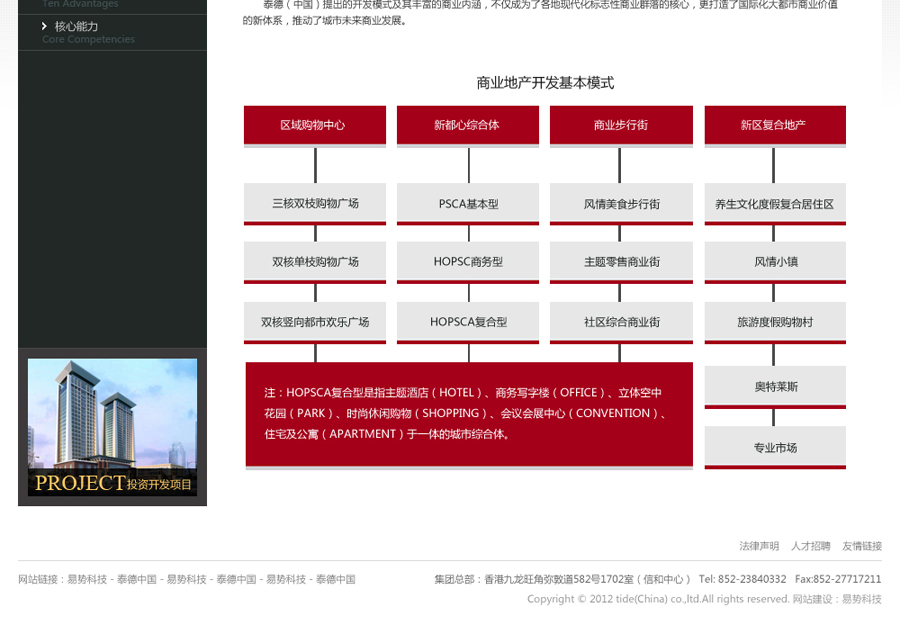
Task: Select the 专业市场 box
Action: [x=774, y=447]
